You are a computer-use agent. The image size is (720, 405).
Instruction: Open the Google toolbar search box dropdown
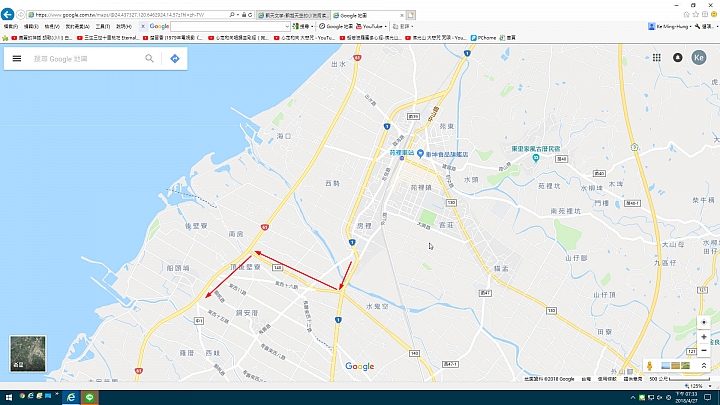pyautogui.click(x=287, y=27)
